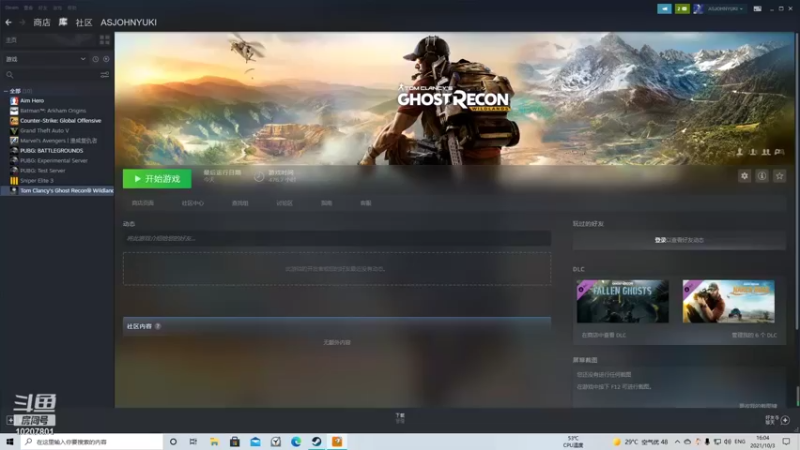
Task: Open the Fallen Ghosts DLC thumbnail
Action: 622,301
